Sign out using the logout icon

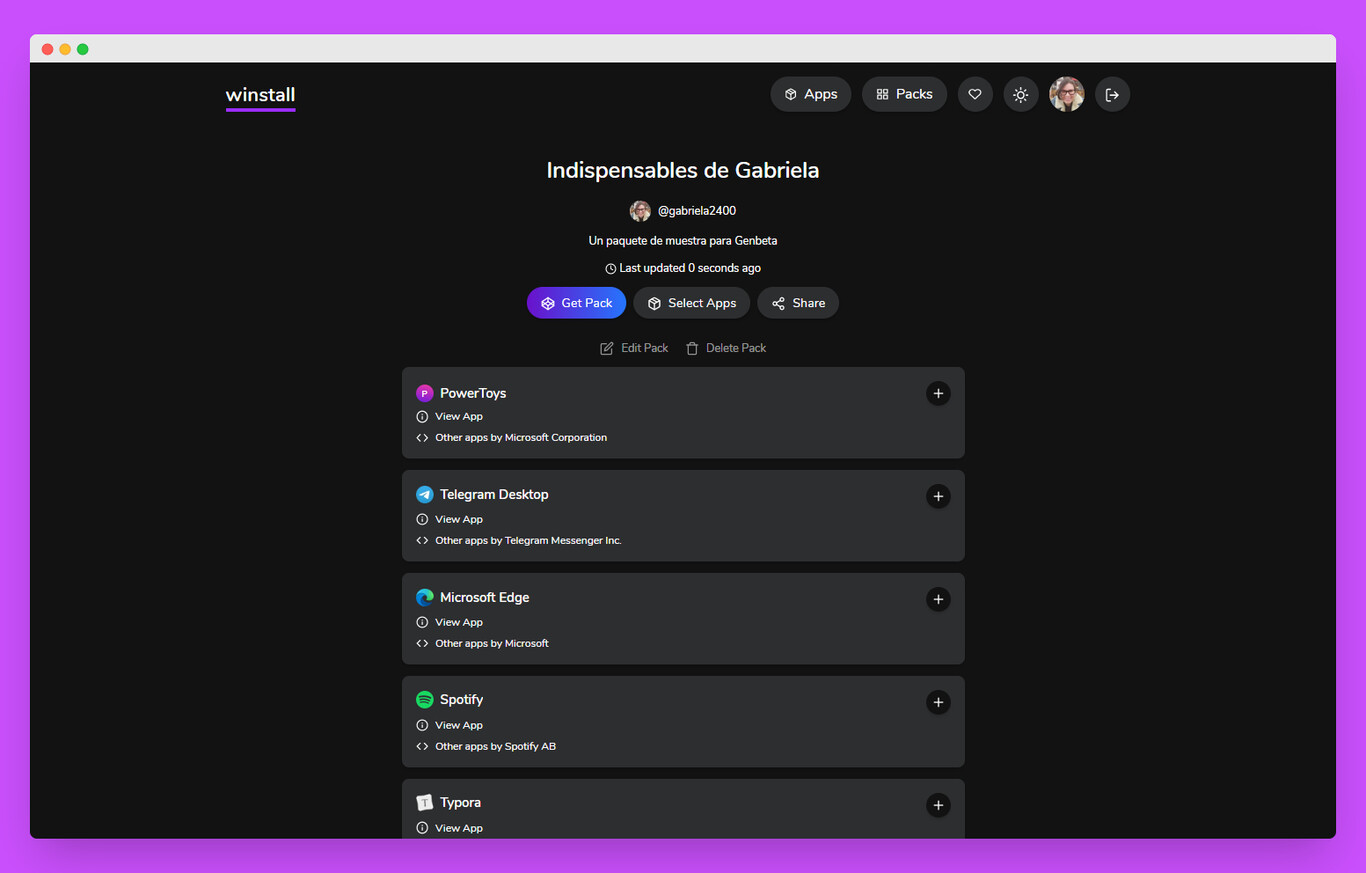pos(1112,93)
